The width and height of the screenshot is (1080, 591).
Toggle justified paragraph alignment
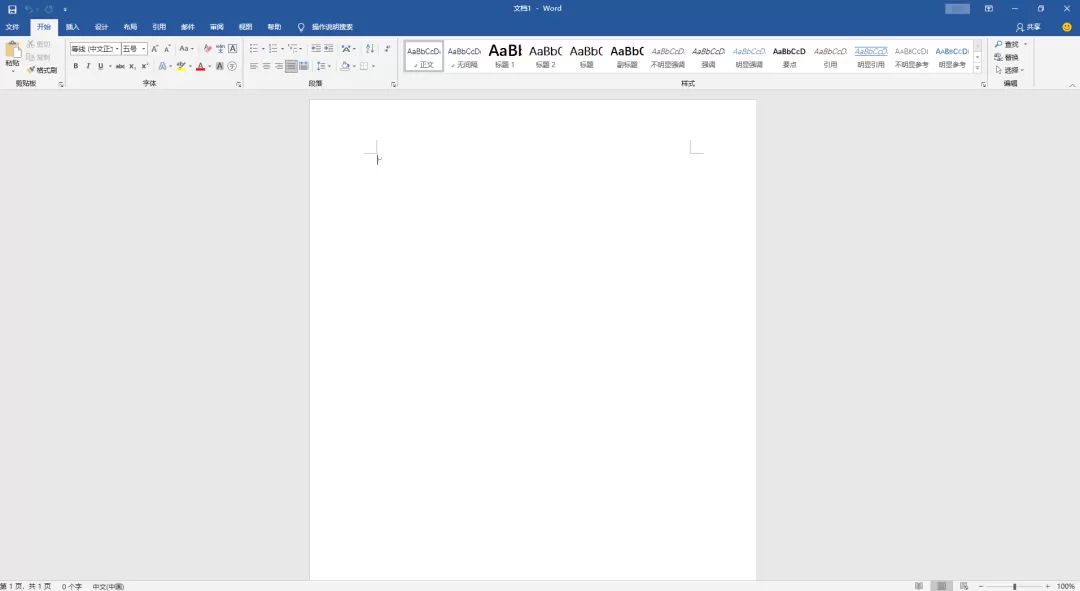tap(290, 66)
